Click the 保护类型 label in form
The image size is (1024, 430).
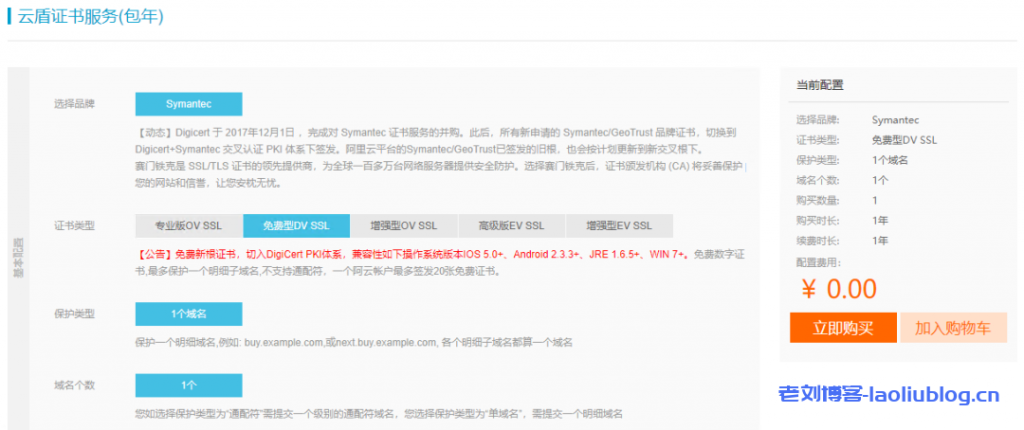coord(74,314)
